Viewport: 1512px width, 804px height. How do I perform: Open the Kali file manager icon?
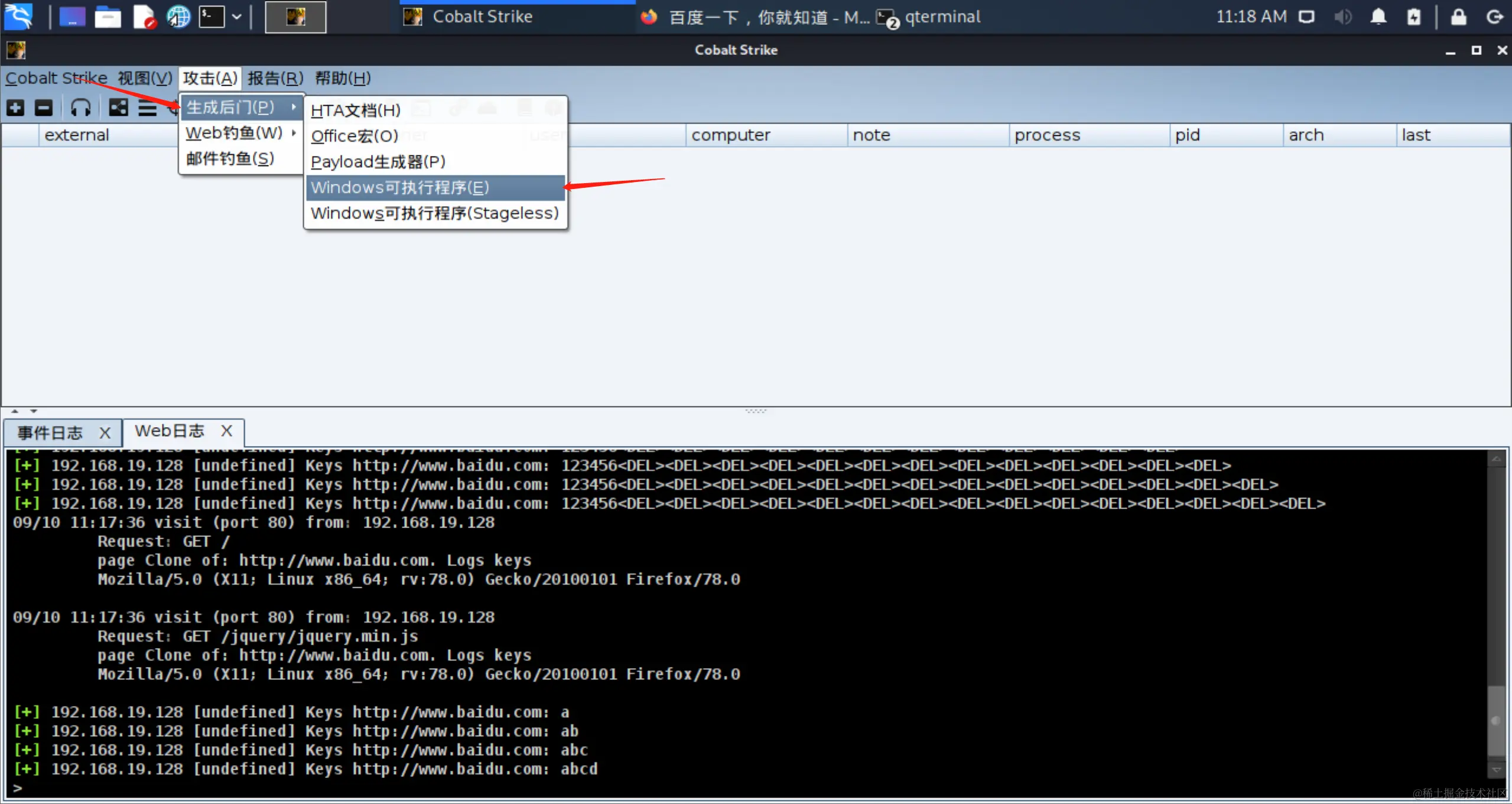tap(108, 17)
